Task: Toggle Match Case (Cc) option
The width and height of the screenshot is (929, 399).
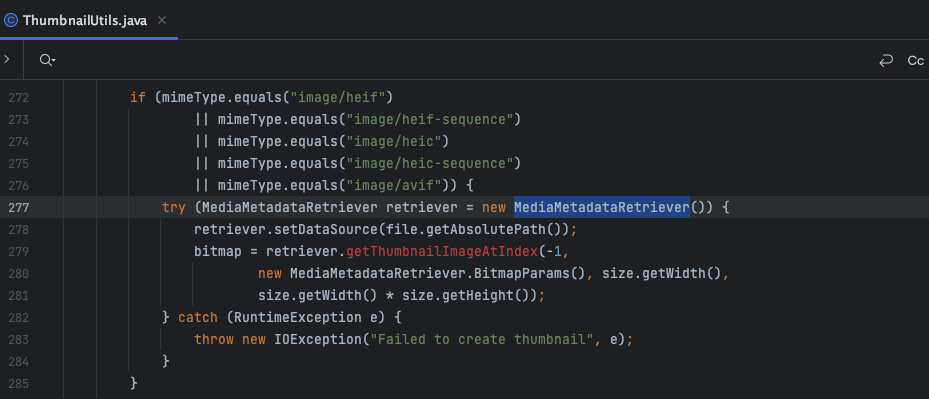Action: point(915,60)
